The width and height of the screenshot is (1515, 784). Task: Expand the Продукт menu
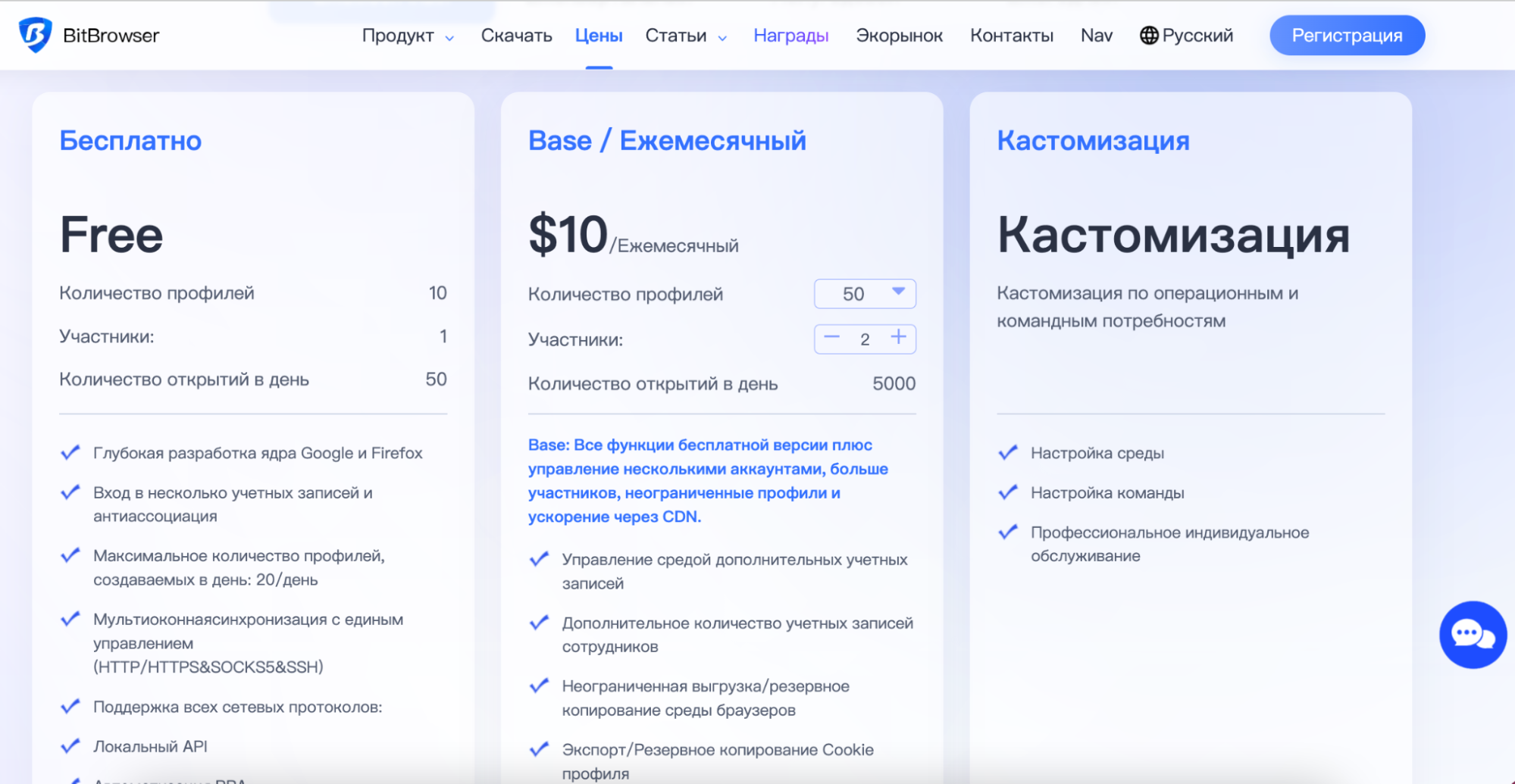coord(408,36)
